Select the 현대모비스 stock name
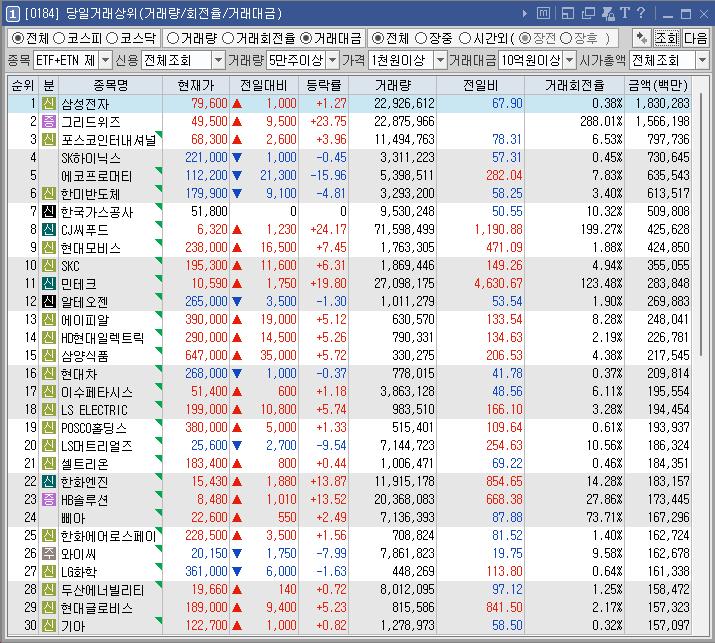The height and width of the screenshot is (643, 715). (91, 248)
